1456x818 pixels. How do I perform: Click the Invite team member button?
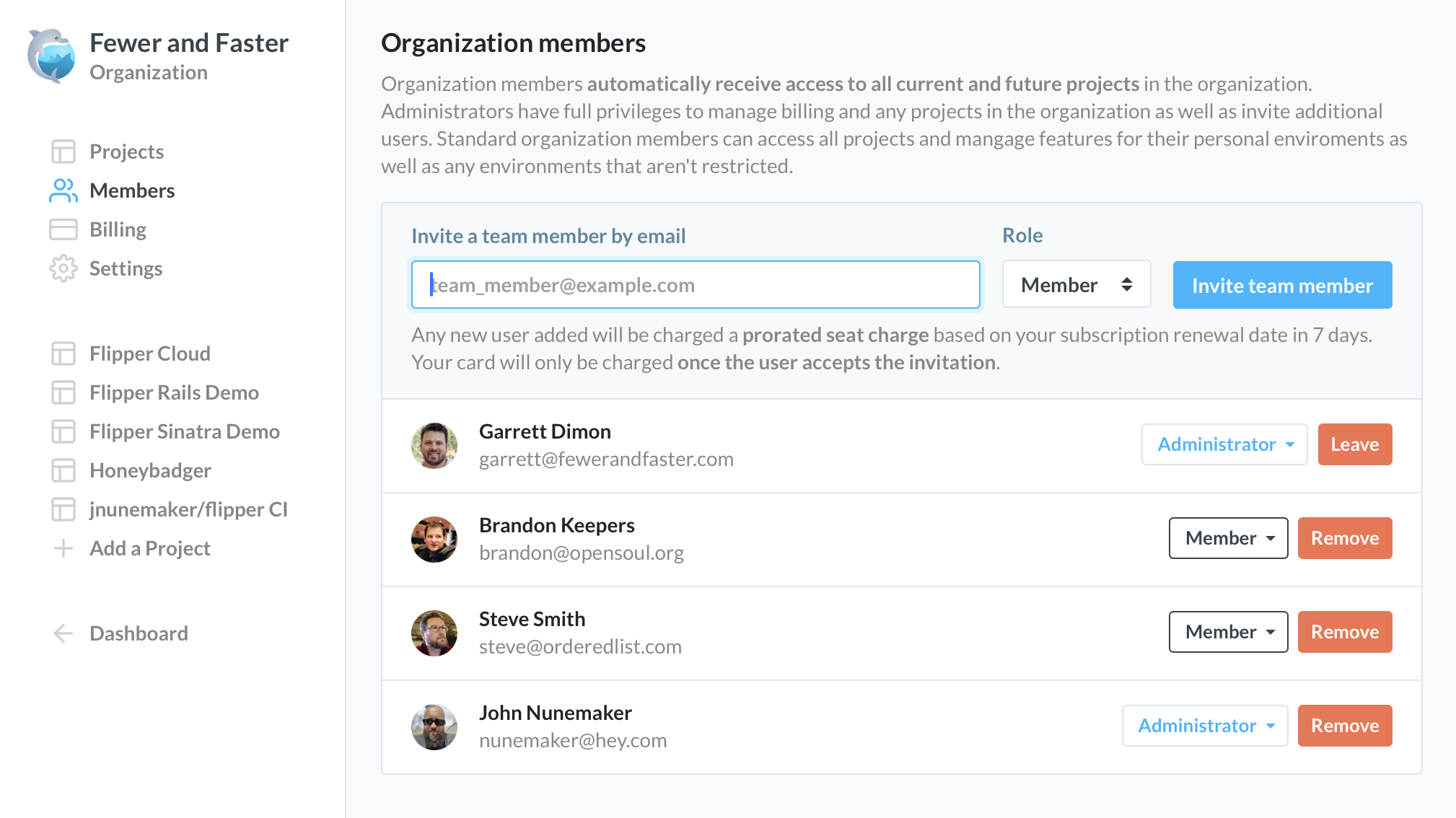coord(1281,284)
